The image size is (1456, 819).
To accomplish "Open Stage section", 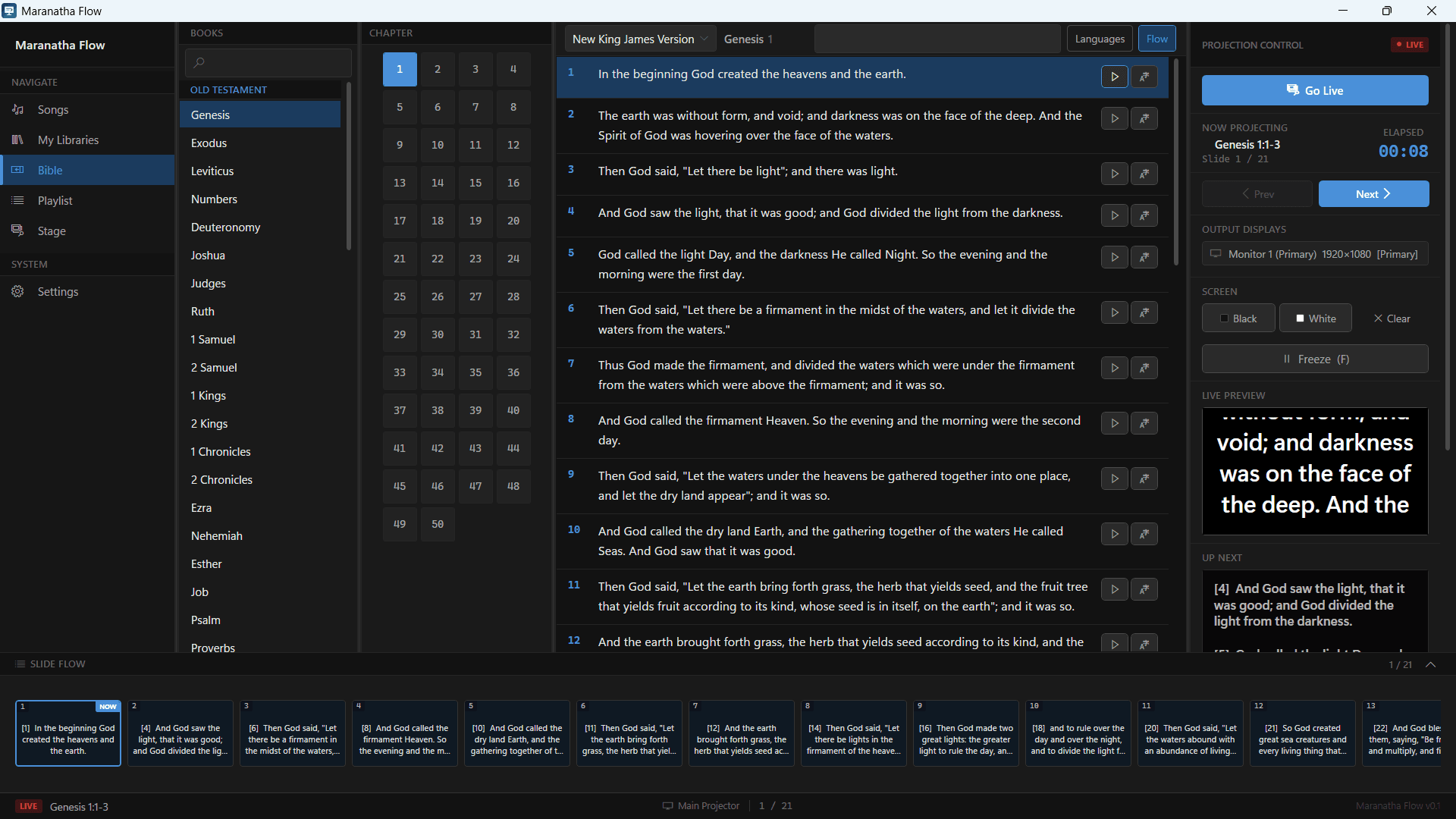I will (x=87, y=231).
